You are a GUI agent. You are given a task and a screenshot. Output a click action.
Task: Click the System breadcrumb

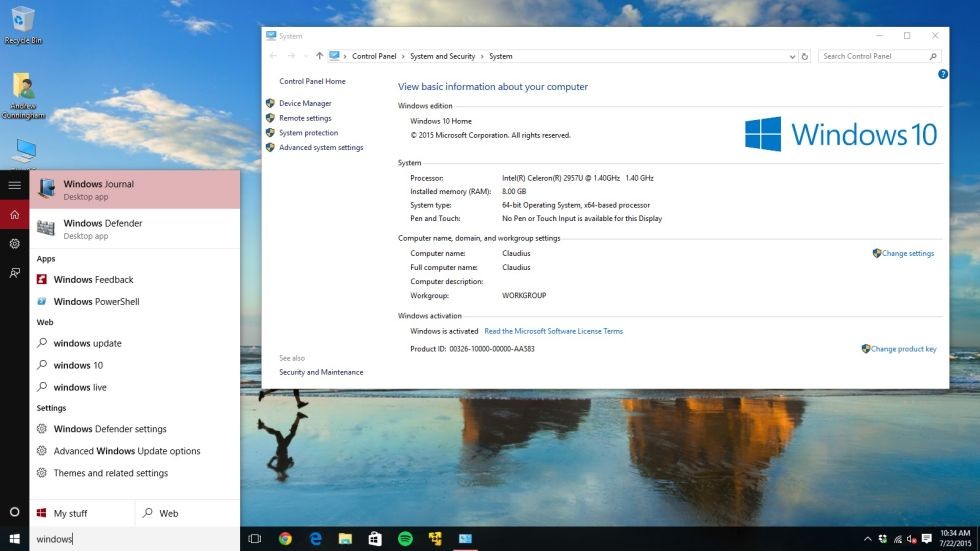coord(501,56)
